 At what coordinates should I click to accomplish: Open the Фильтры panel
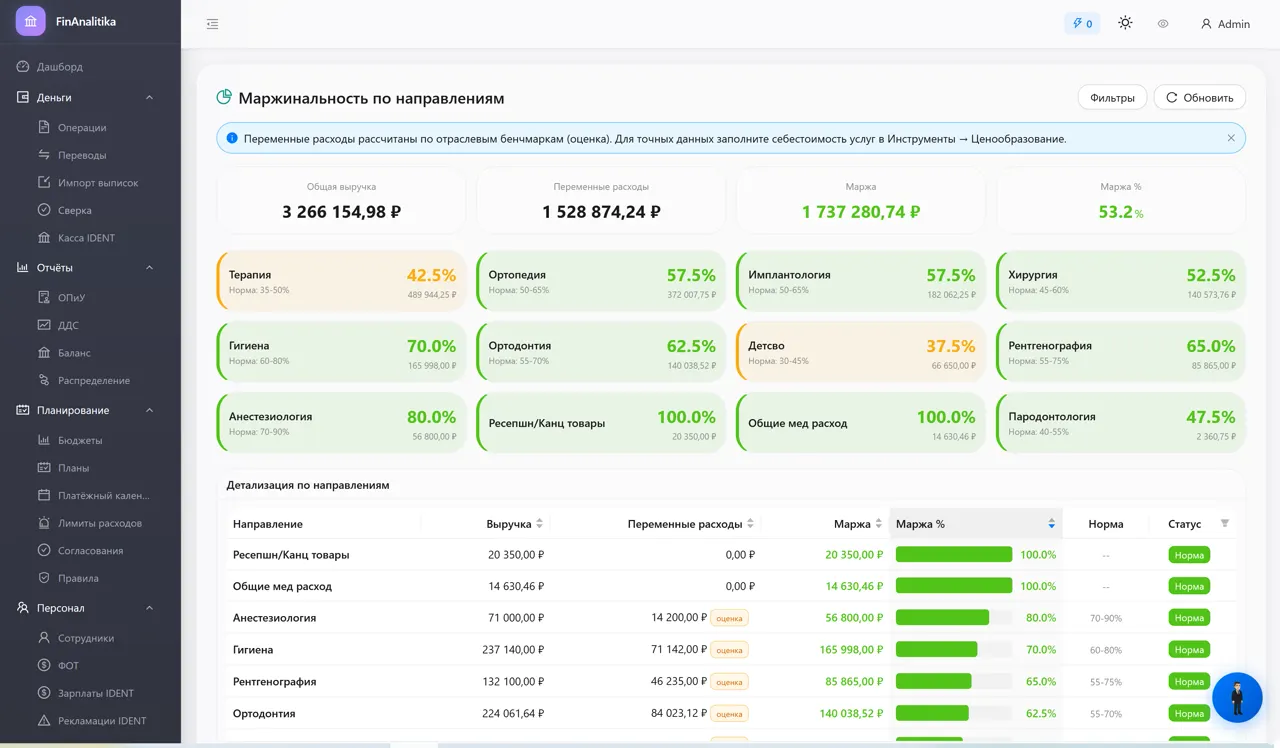1112,98
